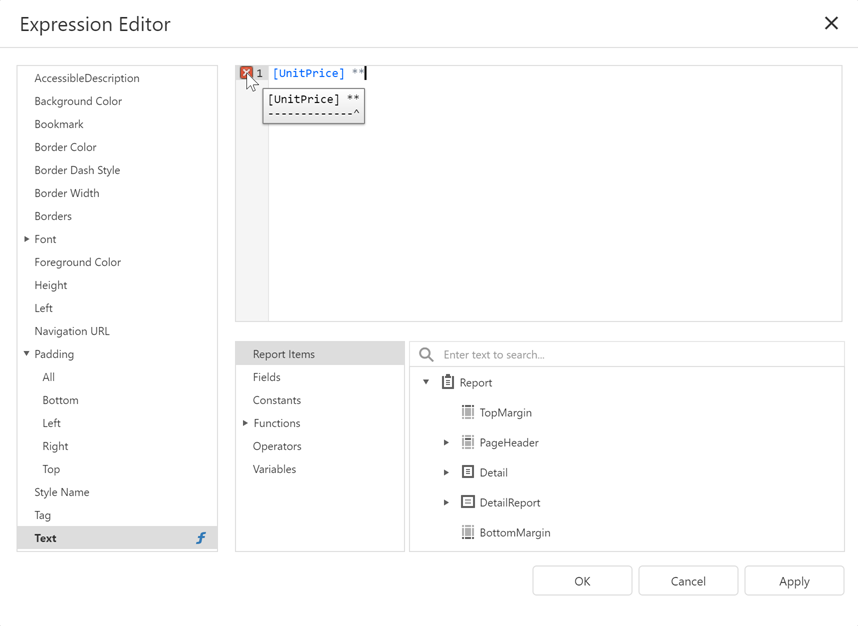The height and width of the screenshot is (626, 858).
Task: Expand the Font property group
Action: [25, 239]
